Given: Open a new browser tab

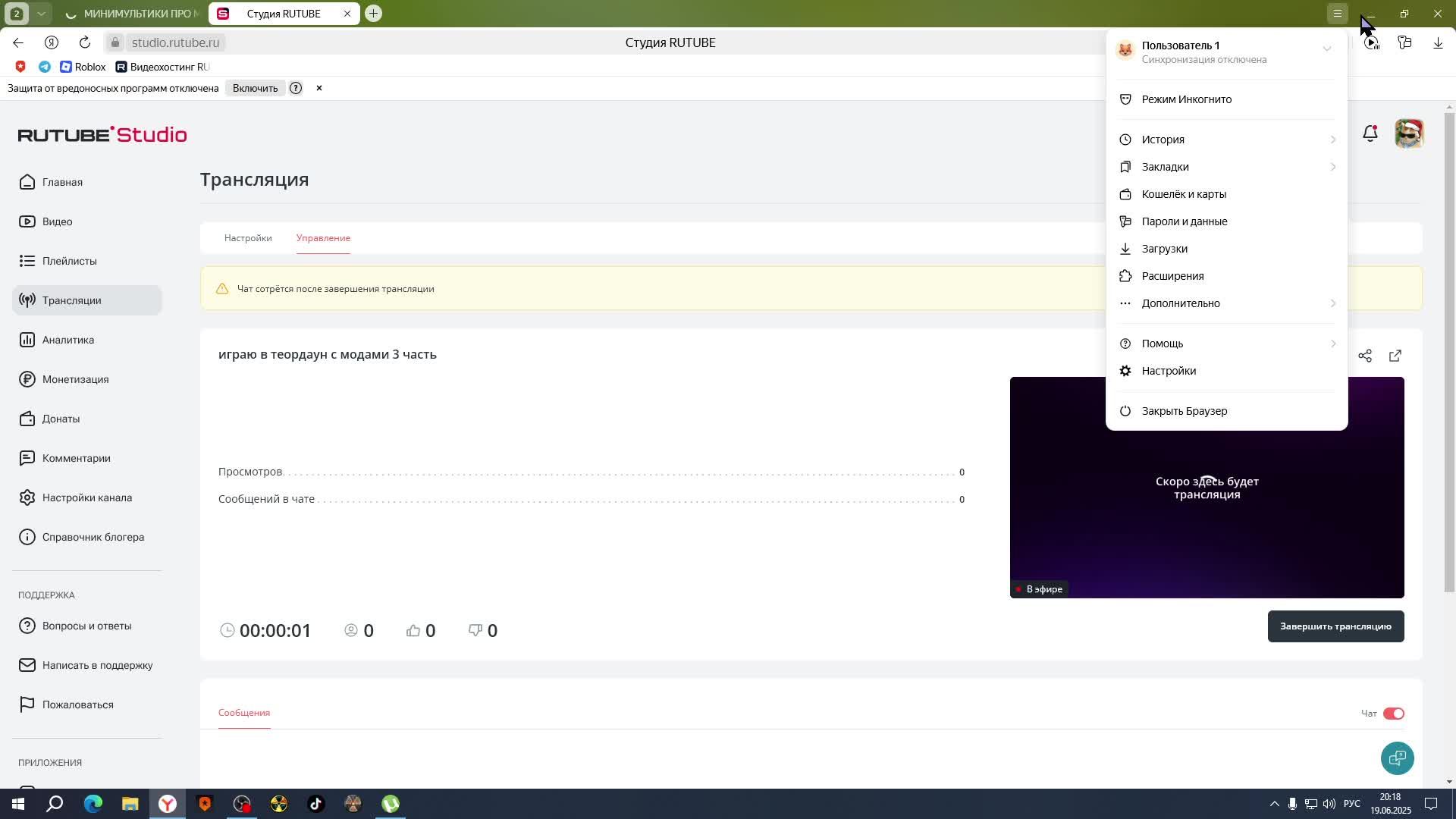Looking at the screenshot, I should [x=373, y=14].
